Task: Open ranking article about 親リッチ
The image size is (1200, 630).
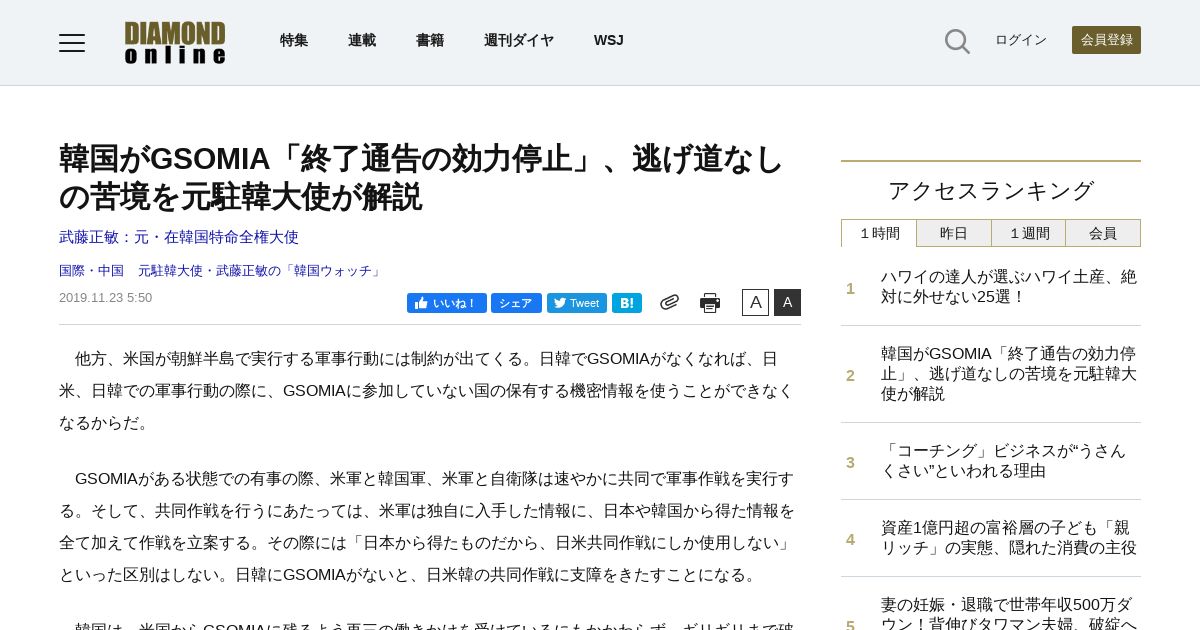Action: pyautogui.click(x=1009, y=538)
